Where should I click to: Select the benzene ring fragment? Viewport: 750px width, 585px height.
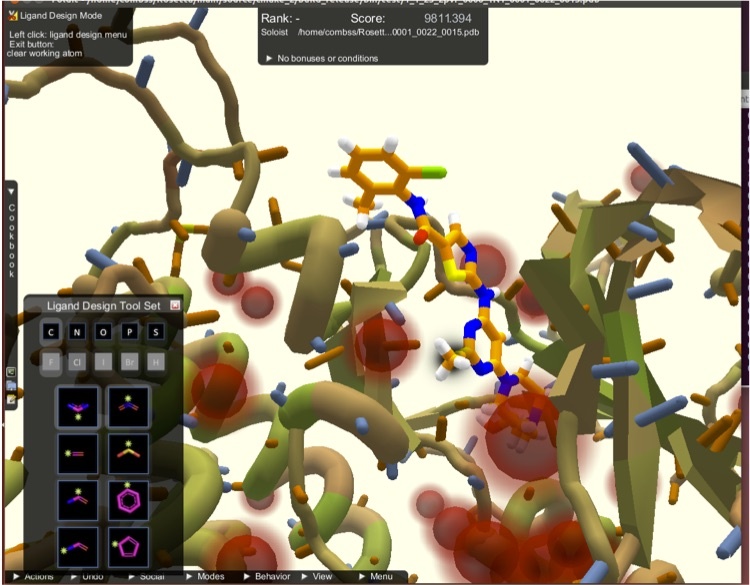coord(128,500)
